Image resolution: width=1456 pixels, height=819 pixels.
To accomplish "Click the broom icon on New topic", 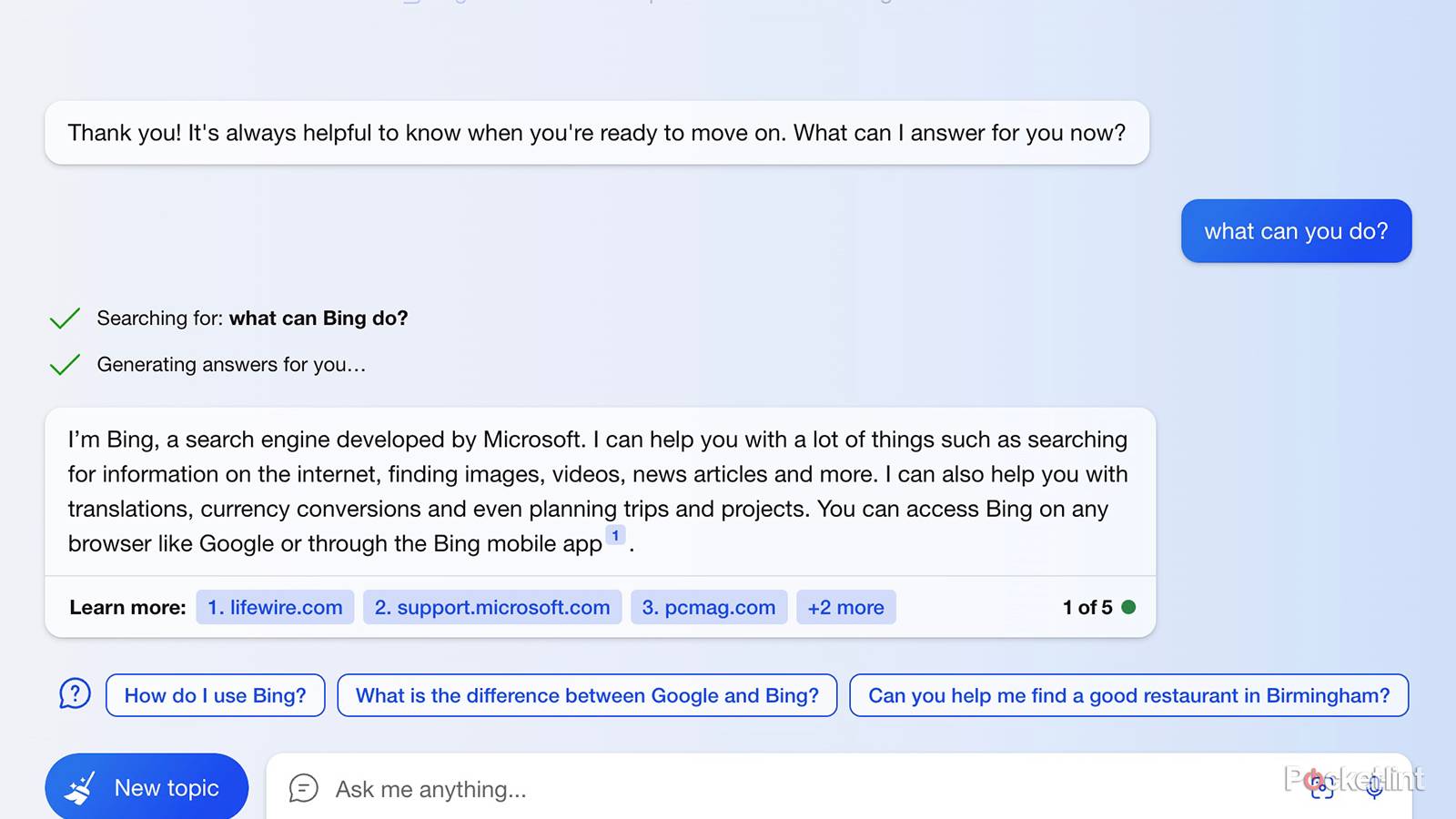I will [x=80, y=788].
